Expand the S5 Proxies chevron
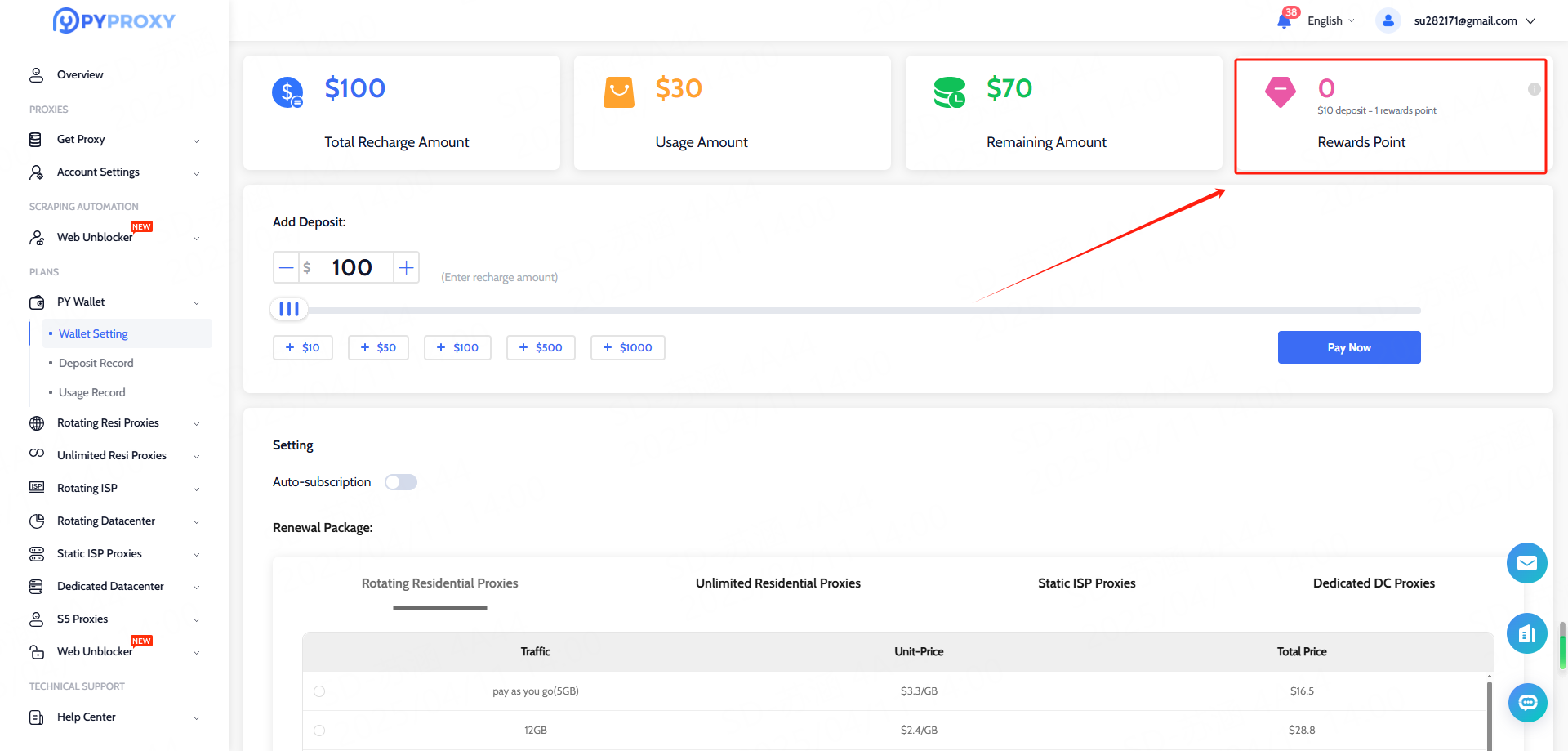Screen dimensions: 1568x751 [x=197, y=620]
